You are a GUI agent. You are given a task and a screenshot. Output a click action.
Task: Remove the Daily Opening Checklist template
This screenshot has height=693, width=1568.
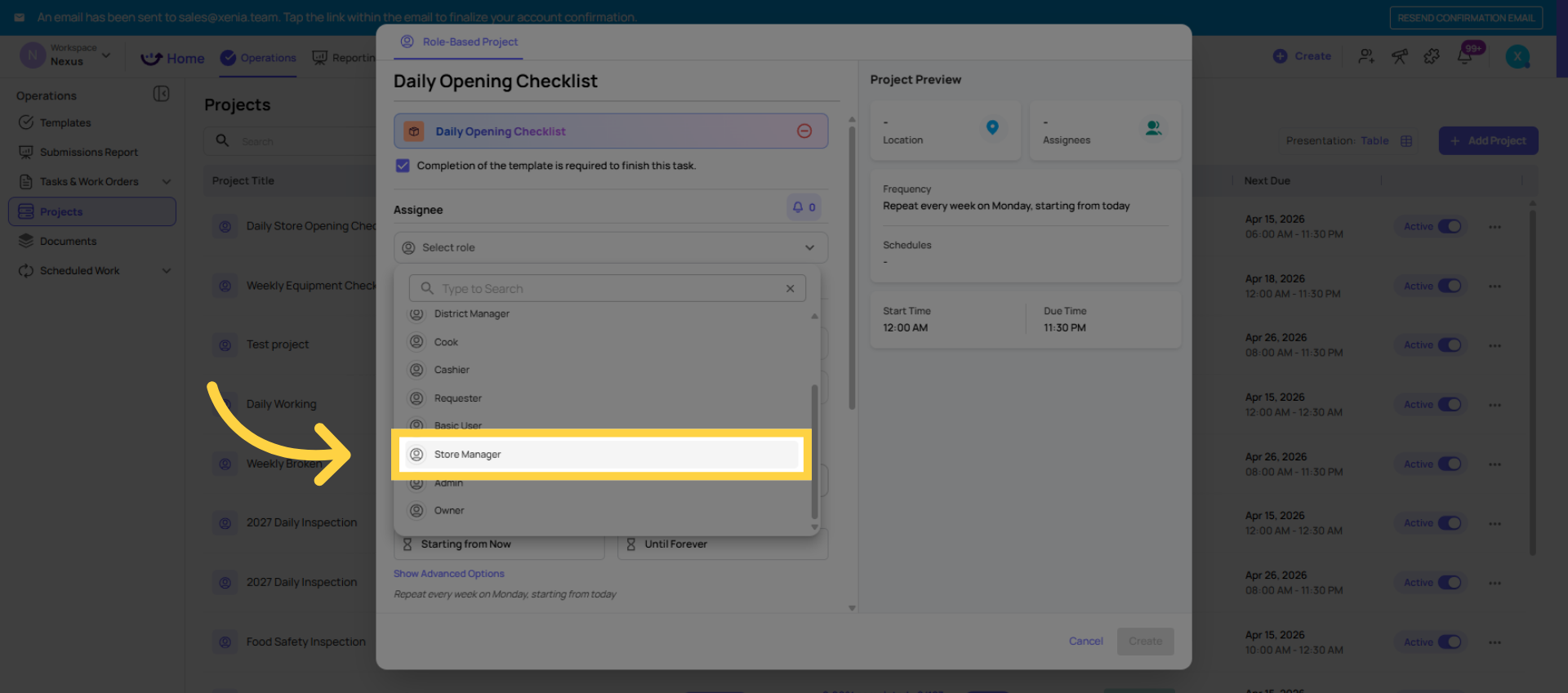(804, 131)
